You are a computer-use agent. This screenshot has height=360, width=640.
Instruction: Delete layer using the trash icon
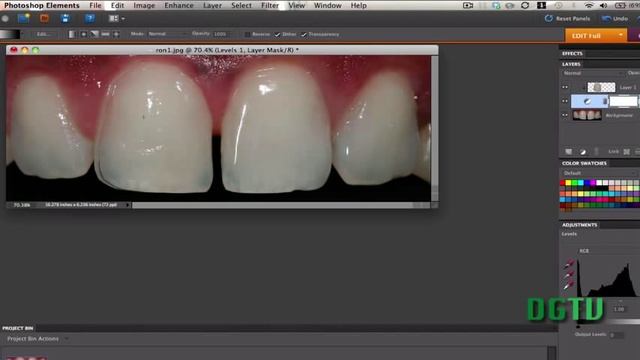coord(596,152)
